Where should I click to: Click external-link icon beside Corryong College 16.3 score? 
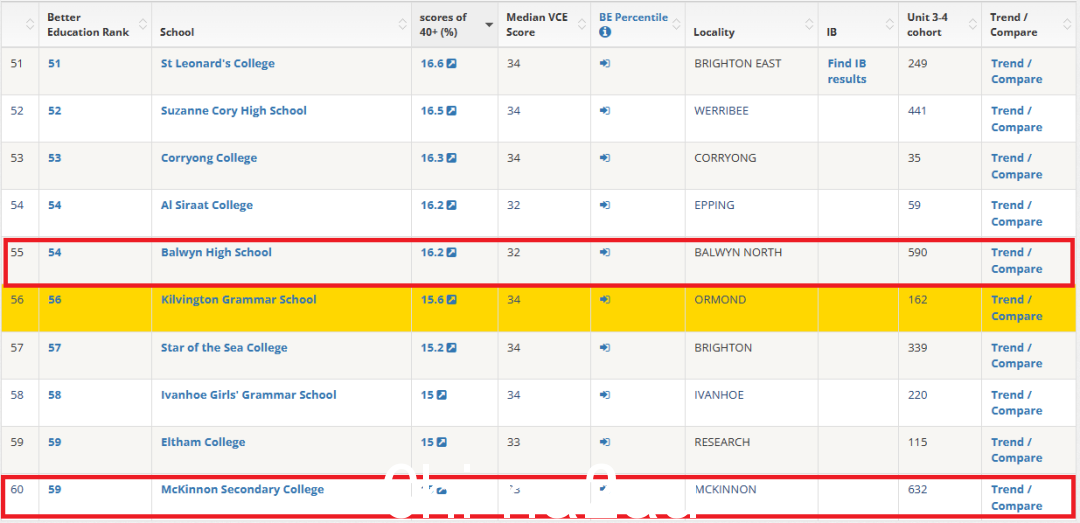coord(451,158)
